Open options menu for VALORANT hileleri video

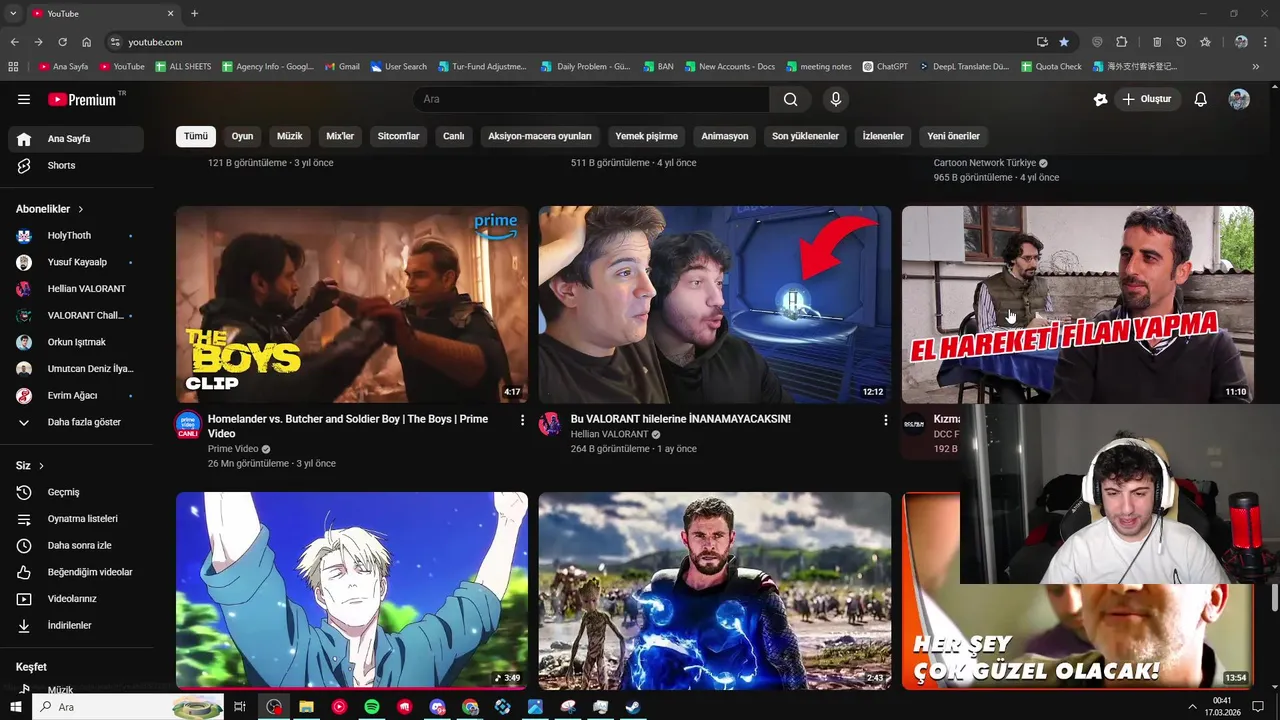point(885,420)
